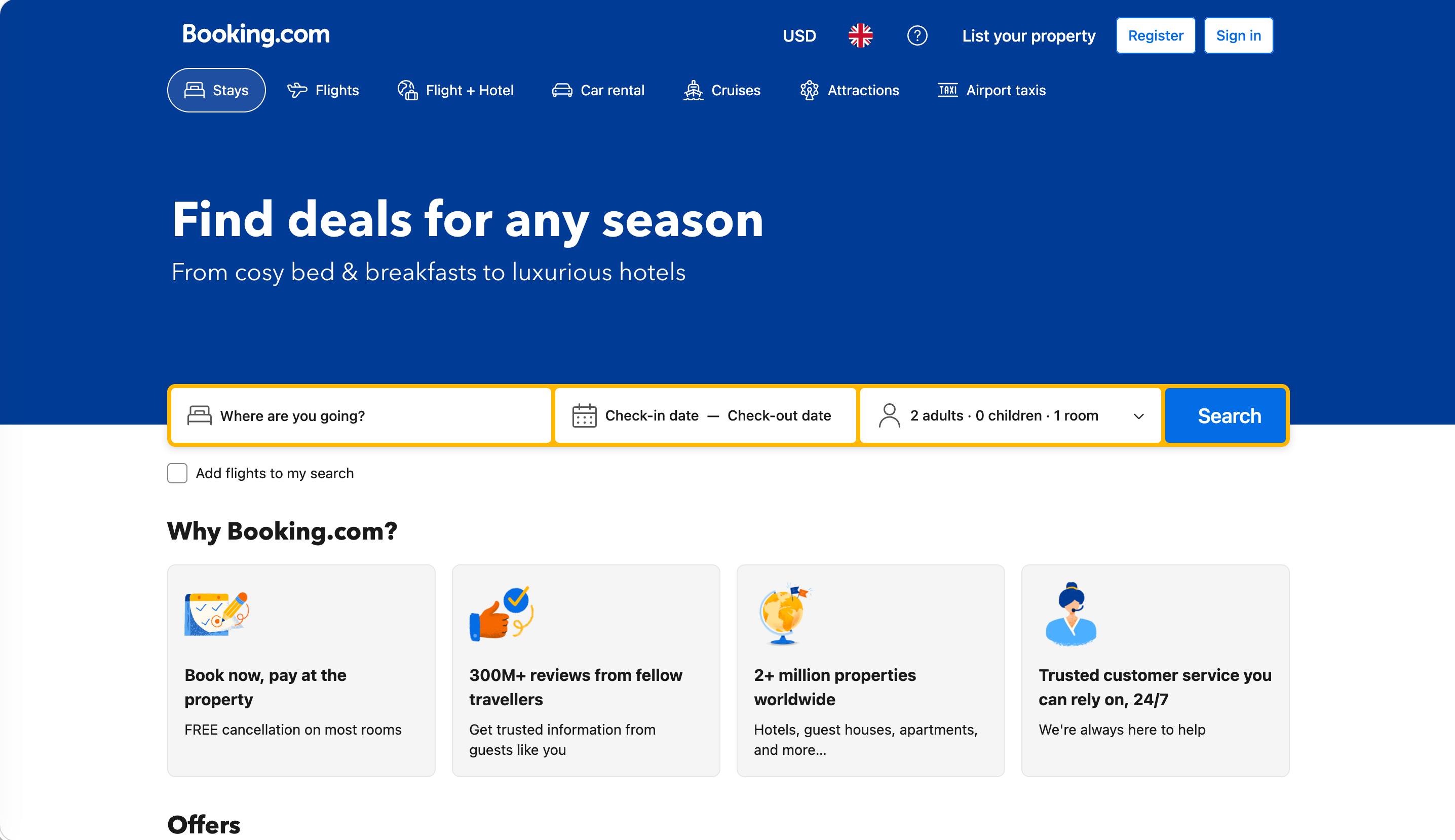Image resolution: width=1455 pixels, height=840 pixels.
Task: Click the Get trusted information from guests text
Action: [562, 740]
